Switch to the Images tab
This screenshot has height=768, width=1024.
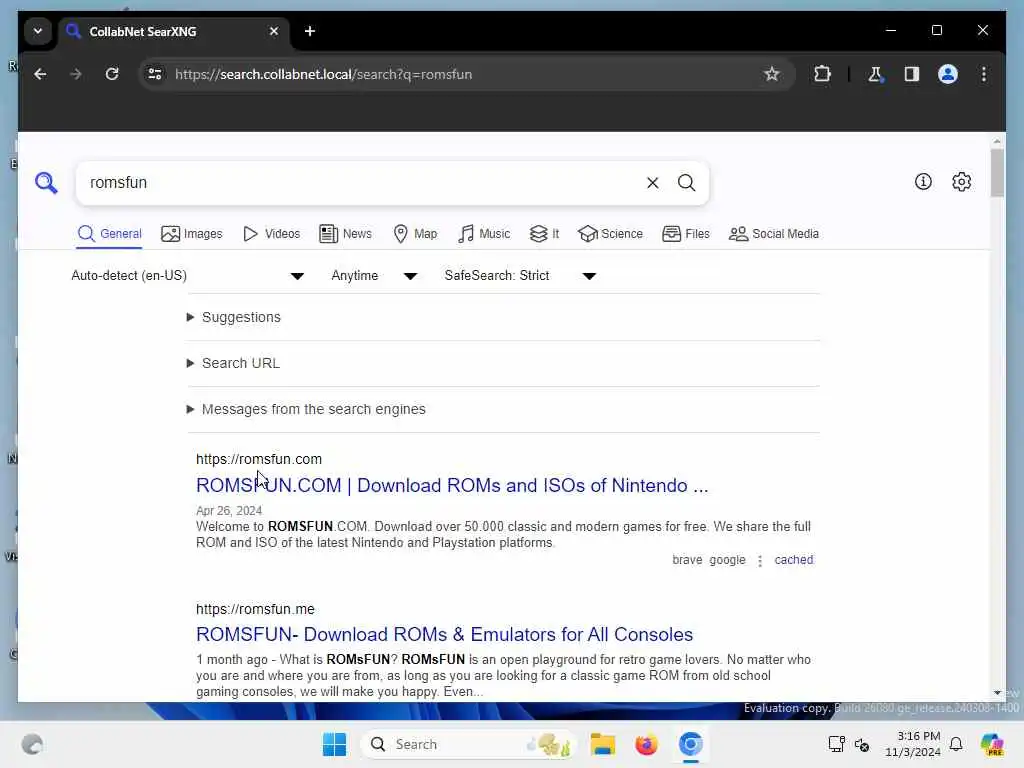click(x=191, y=234)
